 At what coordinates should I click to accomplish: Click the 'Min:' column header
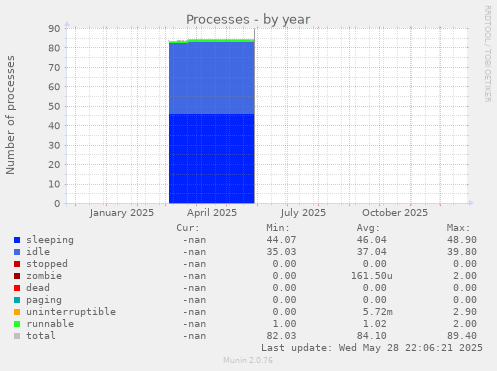tap(278, 228)
